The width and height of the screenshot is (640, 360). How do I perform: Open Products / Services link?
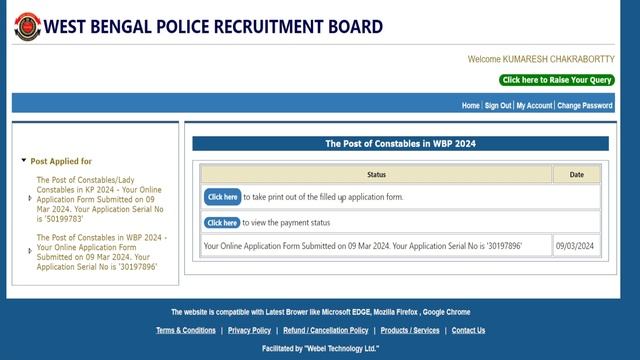410,331
